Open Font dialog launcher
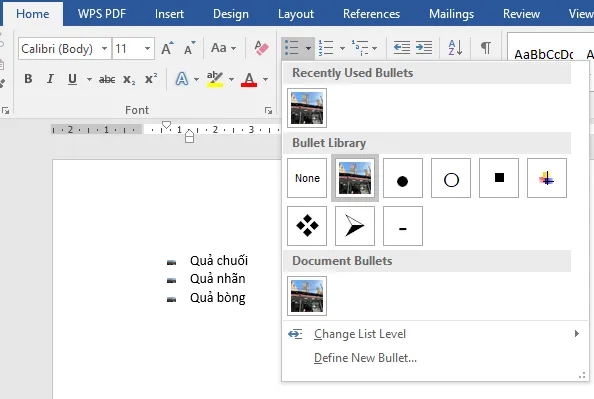 click(x=269, y=110)
